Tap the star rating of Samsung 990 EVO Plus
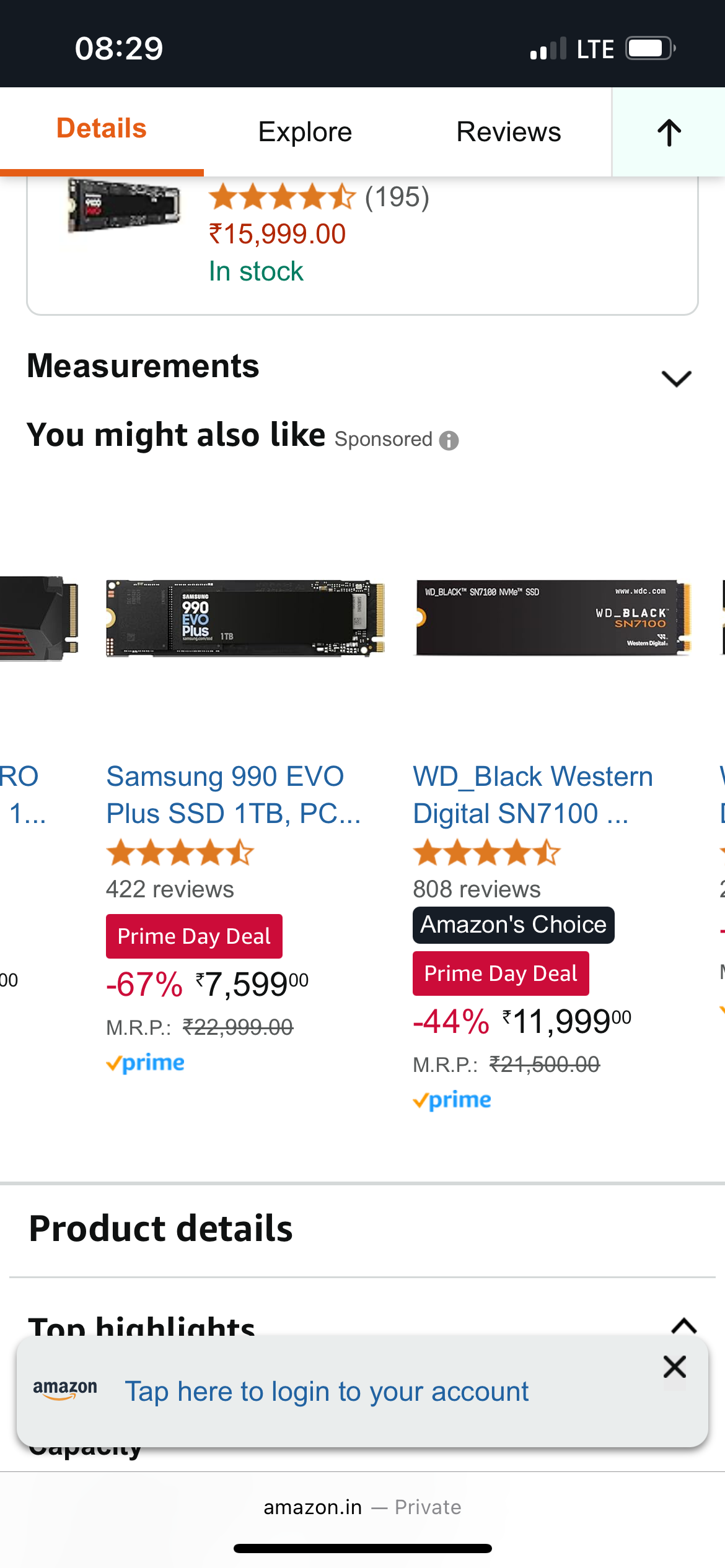The height and width of the screenshot is (1568, 725). pyautogui.click(x=180, y=853)
